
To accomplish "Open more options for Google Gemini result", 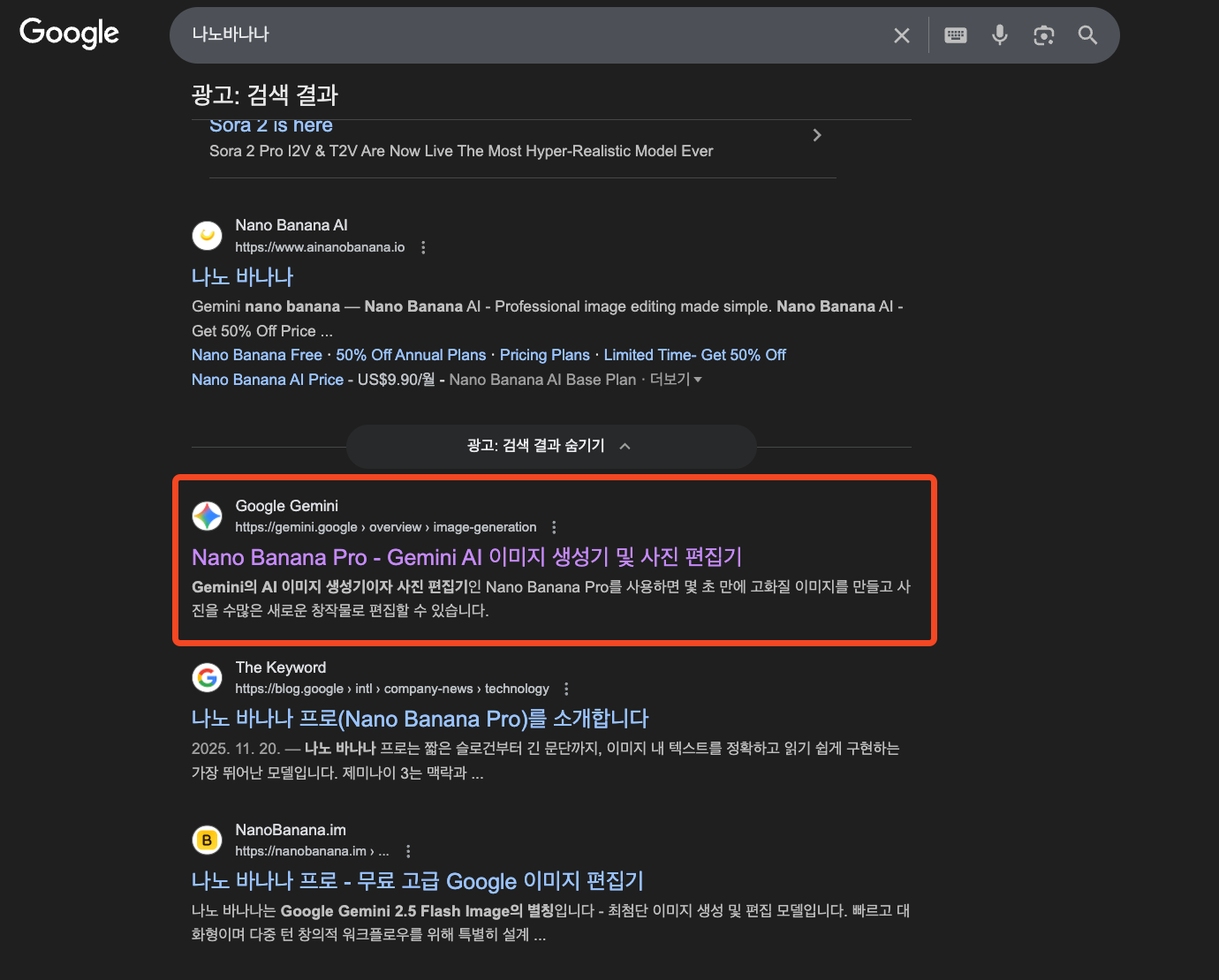I will coord(554,527).
